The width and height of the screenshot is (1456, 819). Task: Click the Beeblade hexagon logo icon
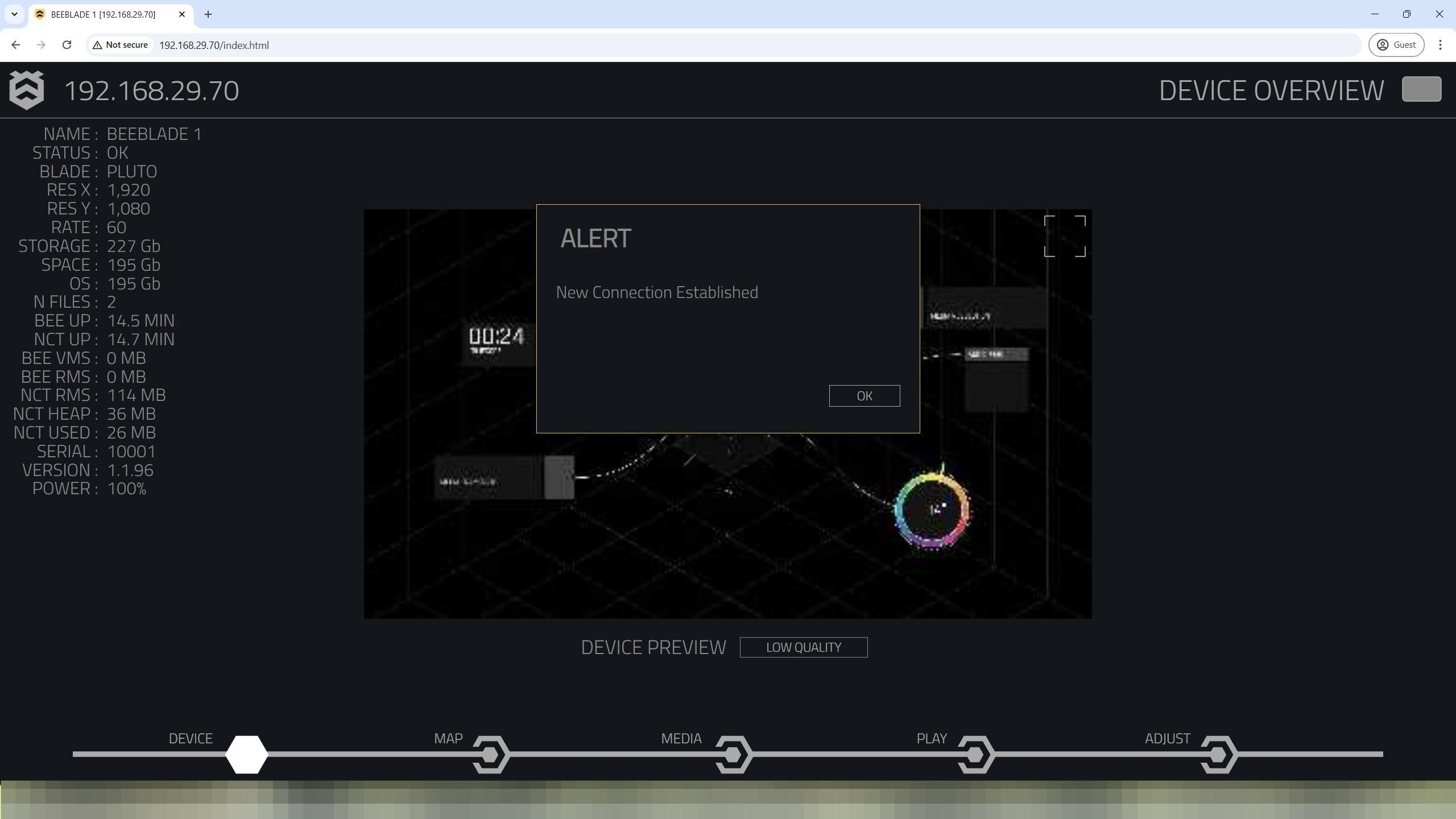click(x=26, y=90)
